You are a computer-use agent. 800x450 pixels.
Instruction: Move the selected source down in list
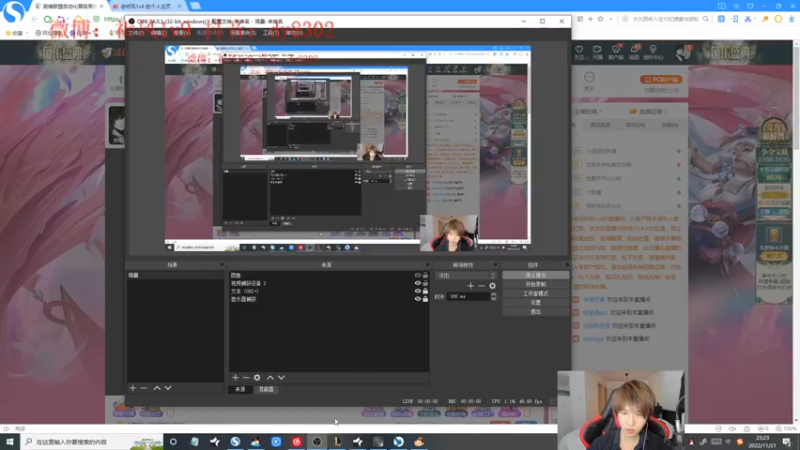281,378
